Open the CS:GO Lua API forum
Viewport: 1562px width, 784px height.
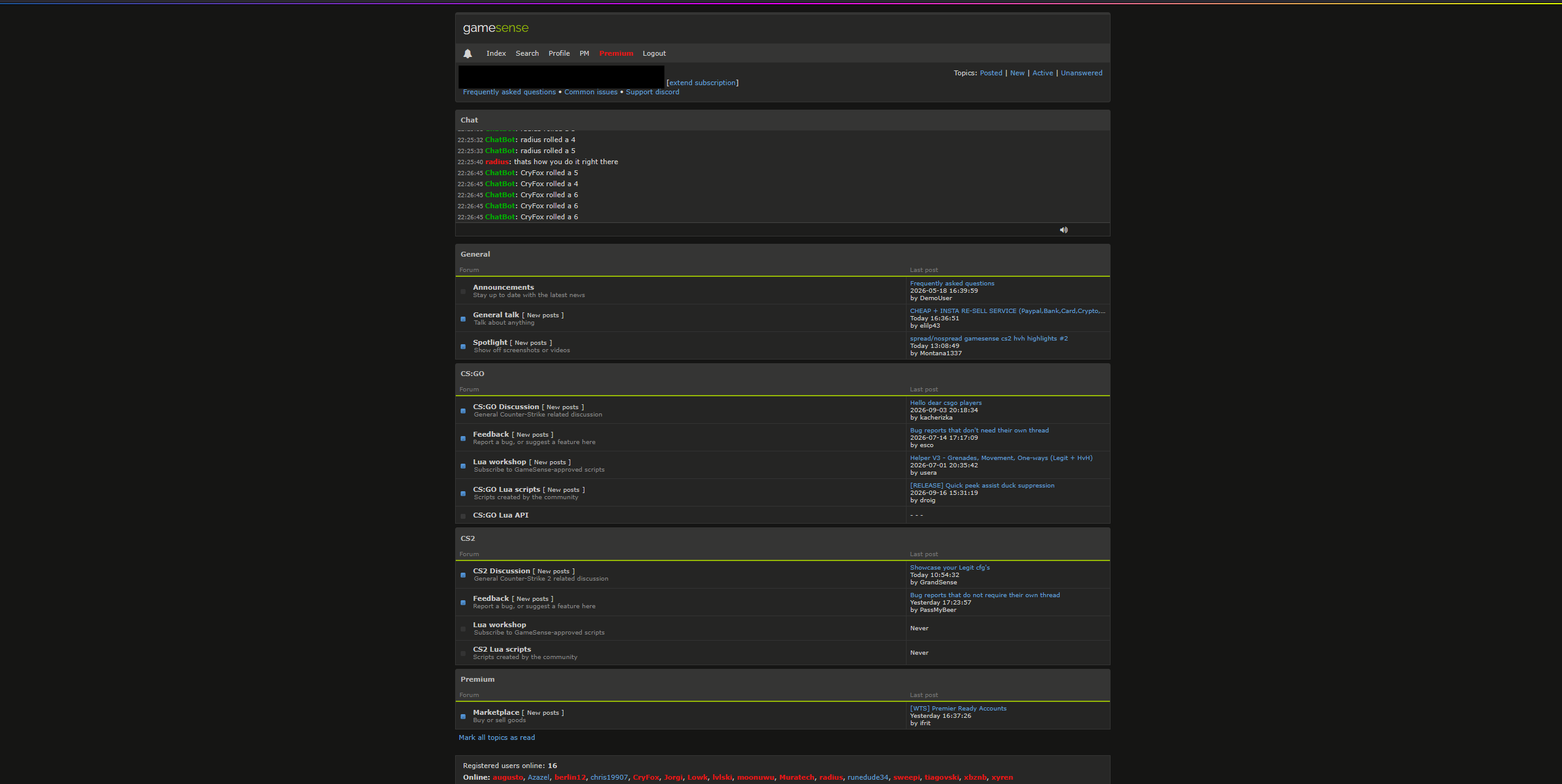click(x=501, y=515)
